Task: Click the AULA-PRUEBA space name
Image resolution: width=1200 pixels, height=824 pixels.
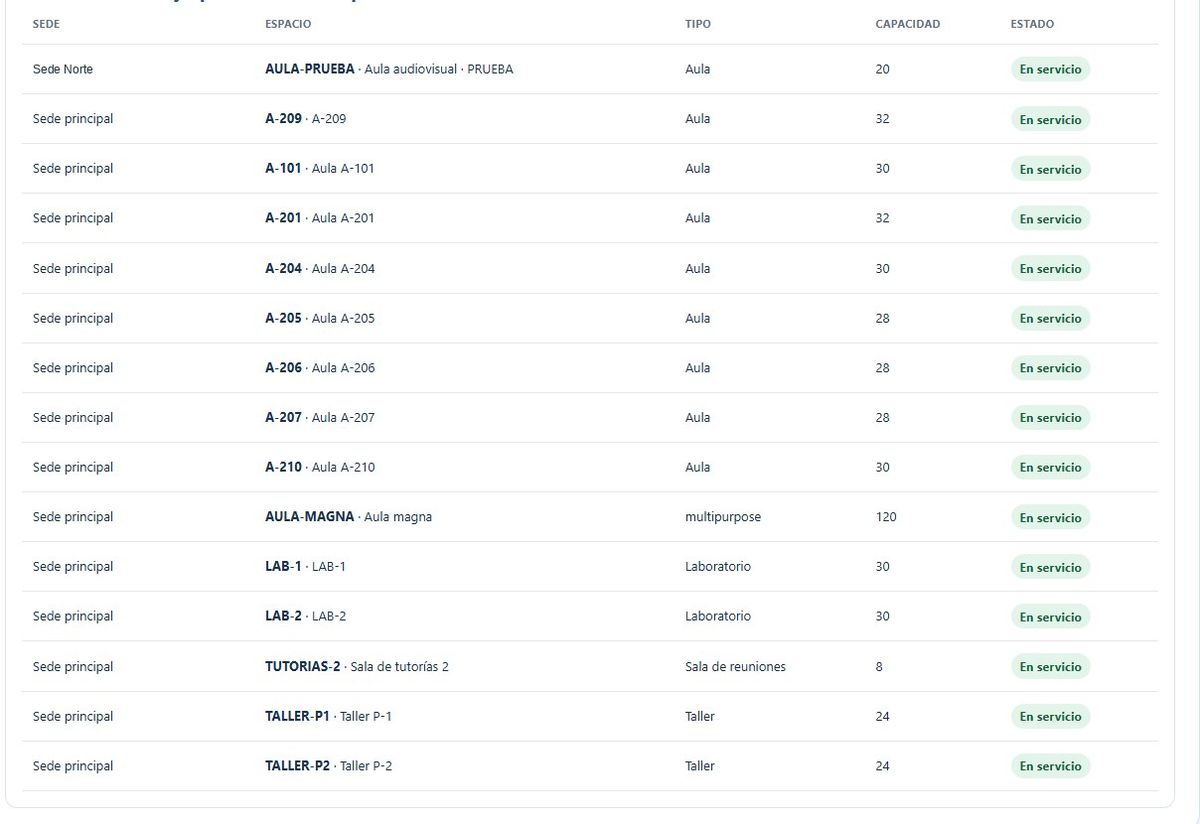Action: tap(310, 69)
